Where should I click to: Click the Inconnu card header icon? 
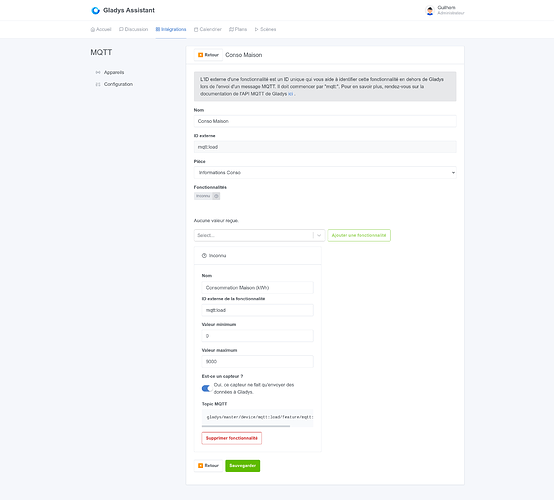point(204,255)
